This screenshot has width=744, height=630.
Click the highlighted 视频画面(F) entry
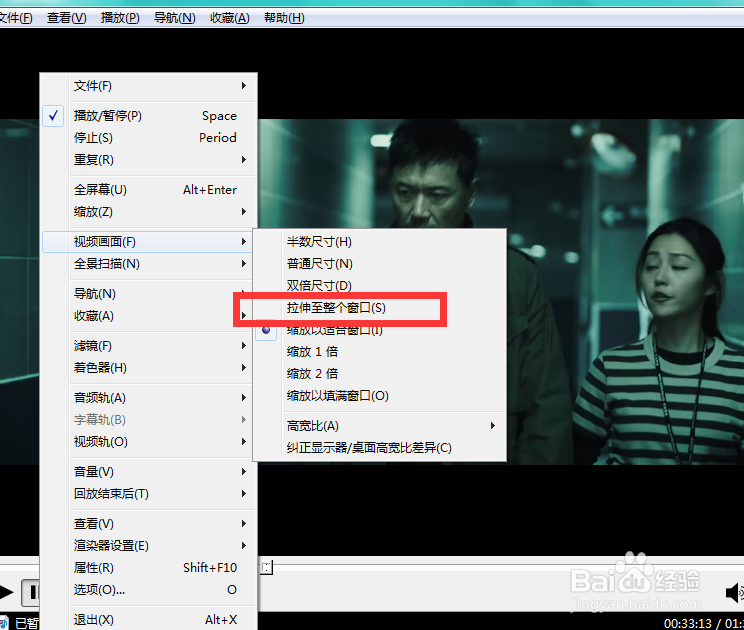(148, 242)
